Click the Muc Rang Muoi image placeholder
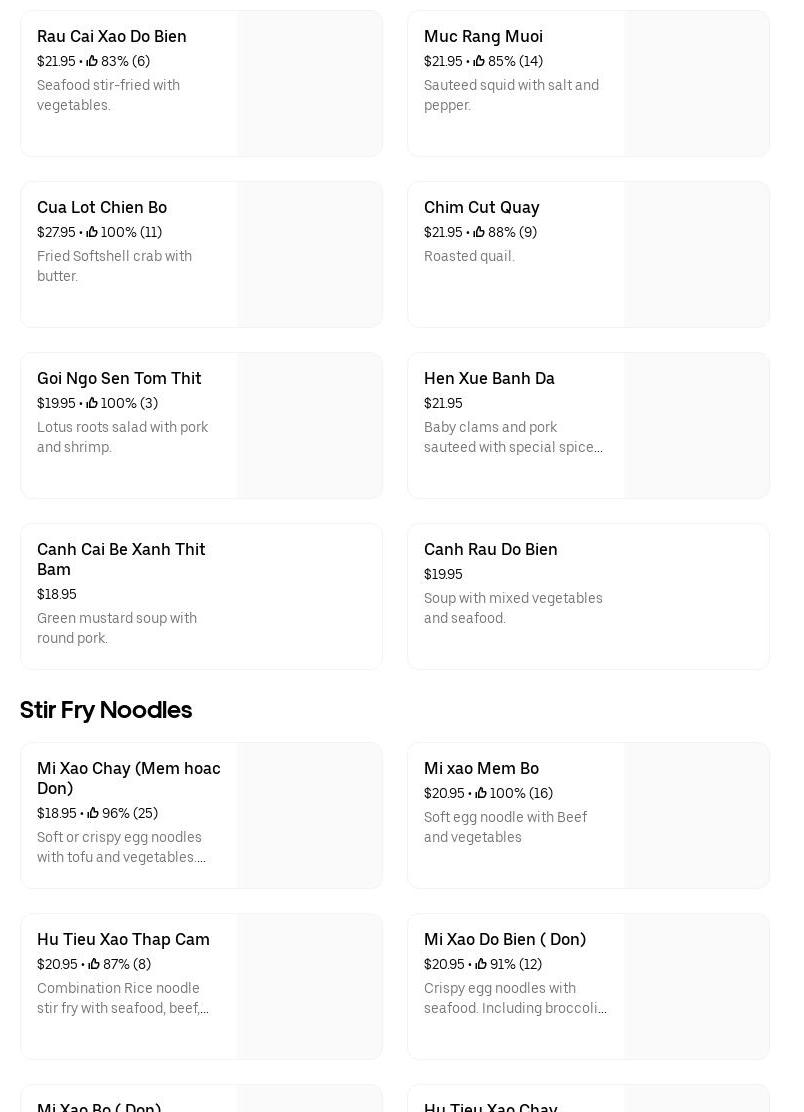 pyautogui.click(x=696, y=83)
